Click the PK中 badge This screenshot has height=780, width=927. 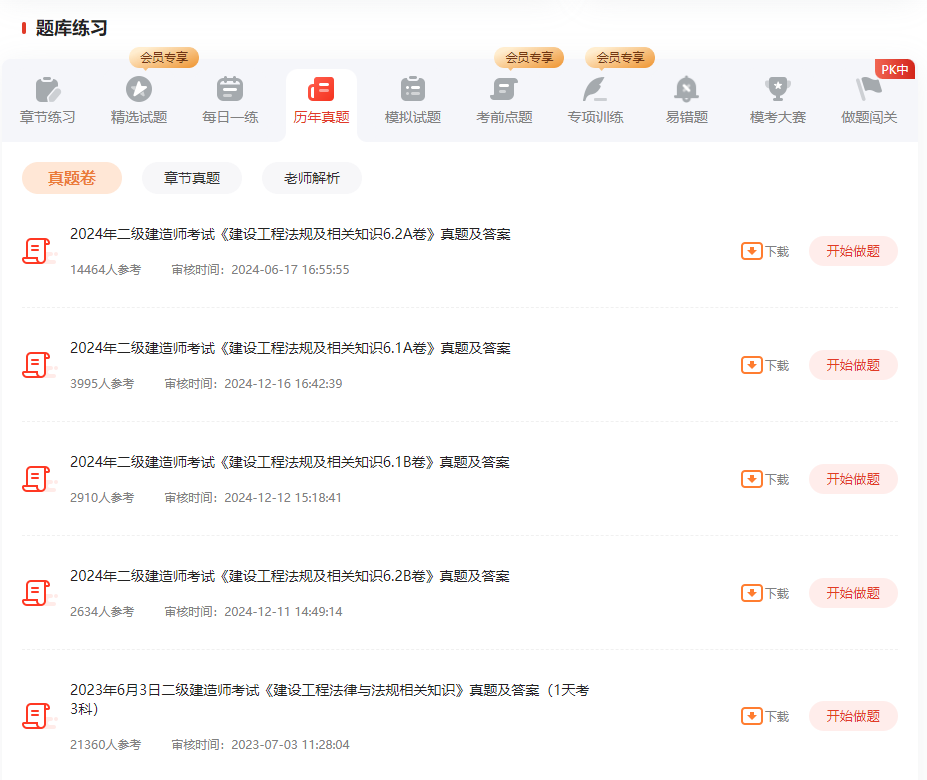point(894,69)
